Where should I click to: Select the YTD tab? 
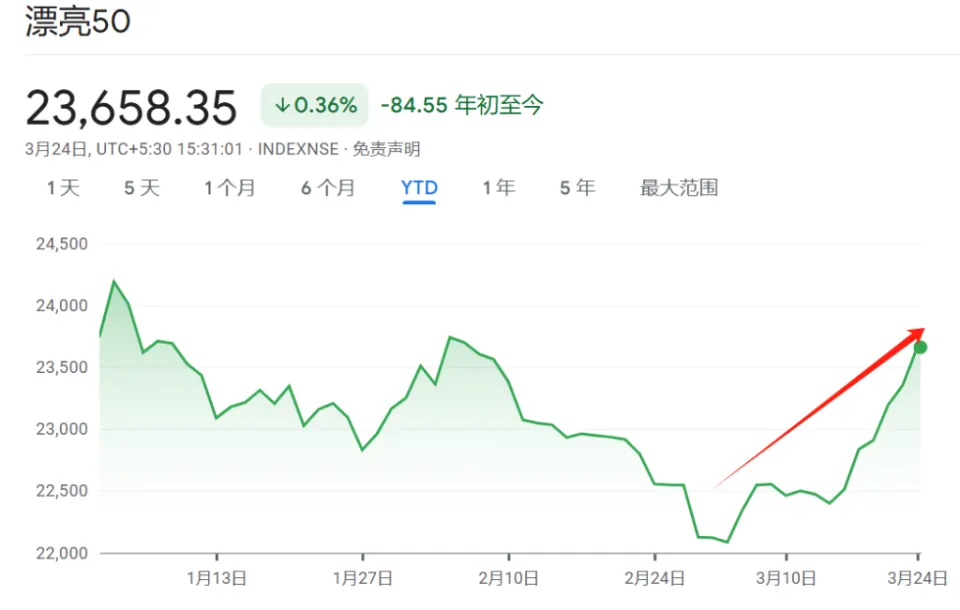click(x=419, y=188)
